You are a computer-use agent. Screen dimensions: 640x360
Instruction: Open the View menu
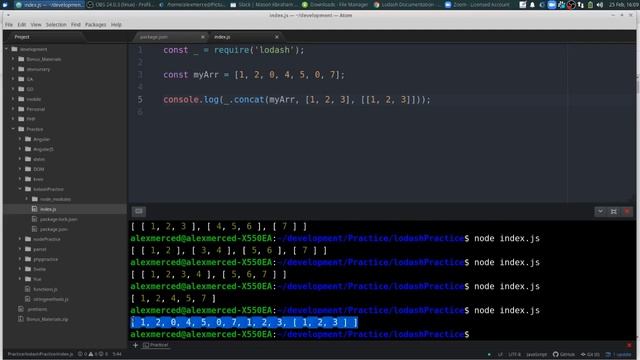(36, 25)
